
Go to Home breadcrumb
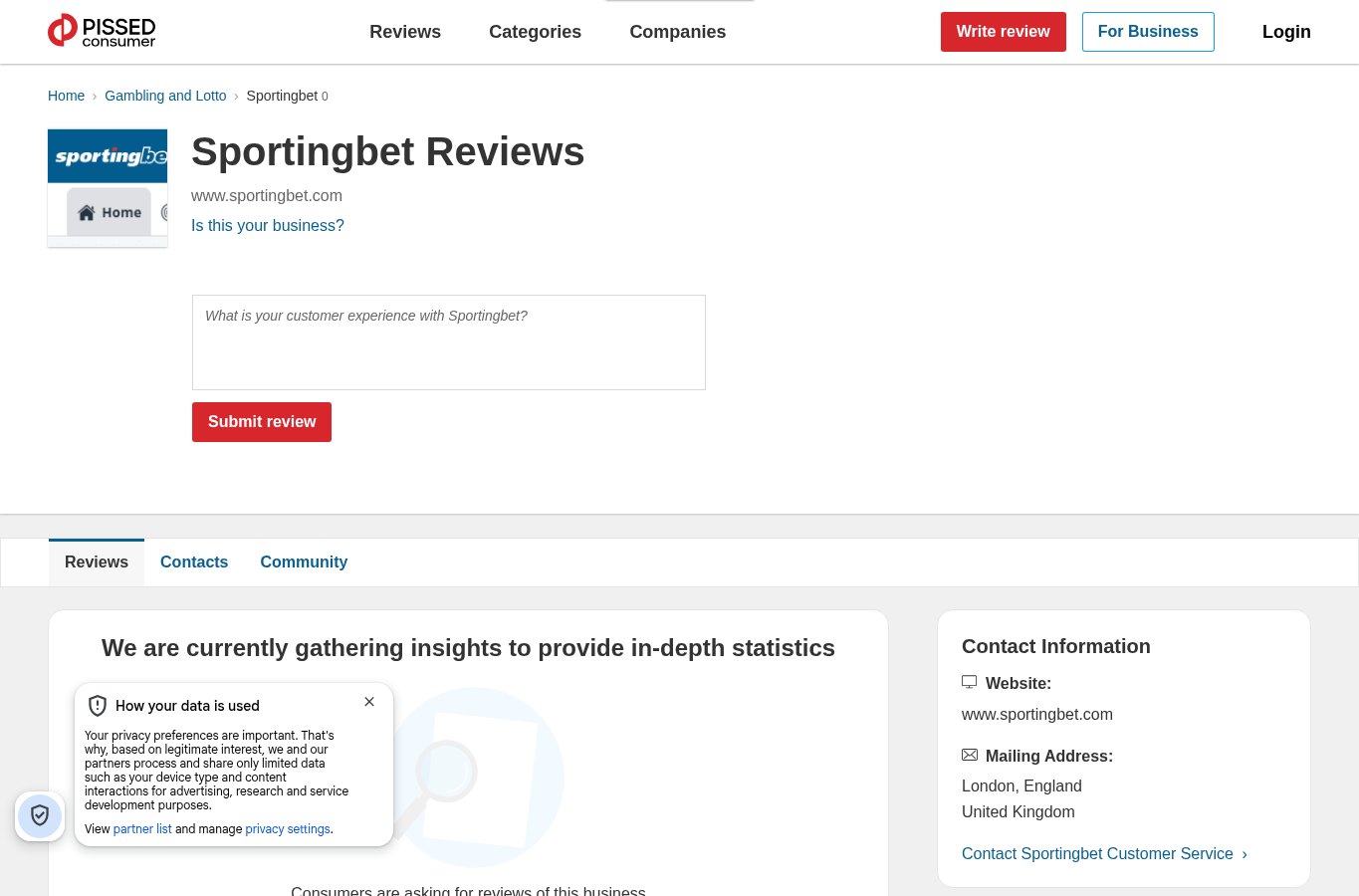coord(66,96)
